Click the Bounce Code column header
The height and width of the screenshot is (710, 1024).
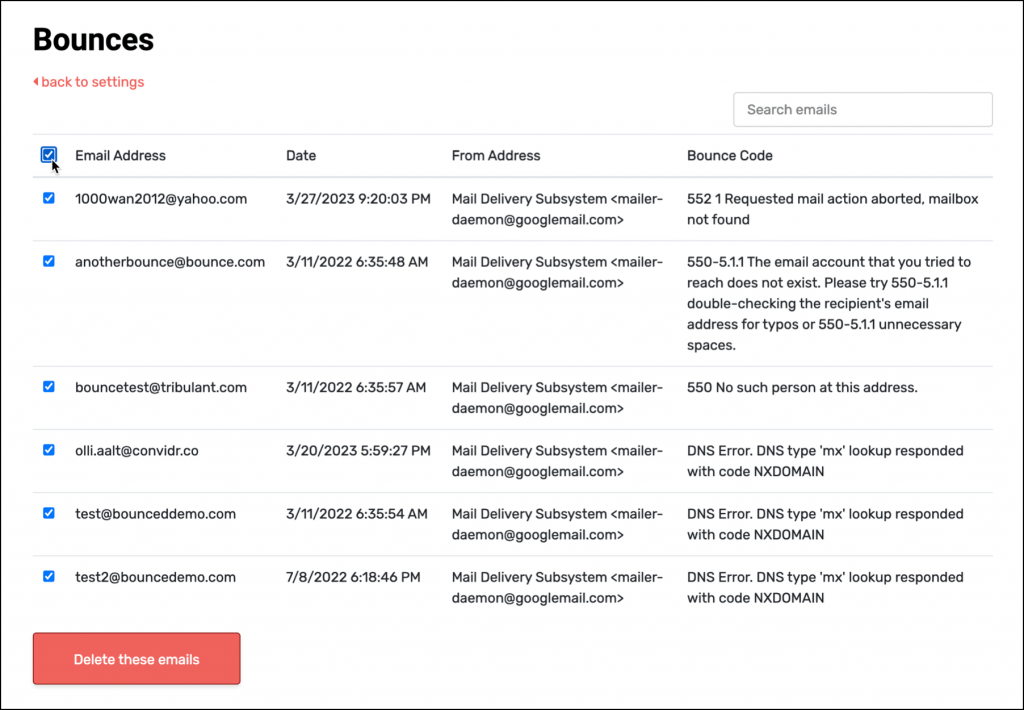tap(729, 156)
